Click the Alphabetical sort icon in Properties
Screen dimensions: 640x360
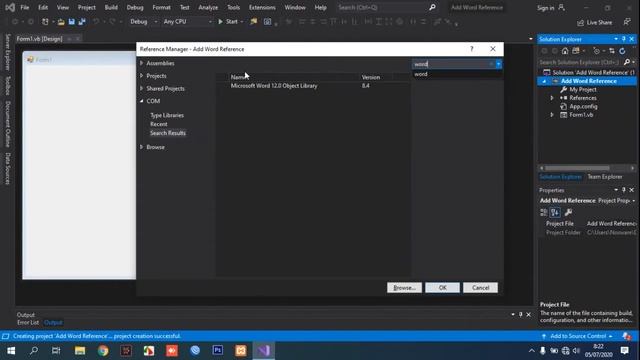pos(555,212)
